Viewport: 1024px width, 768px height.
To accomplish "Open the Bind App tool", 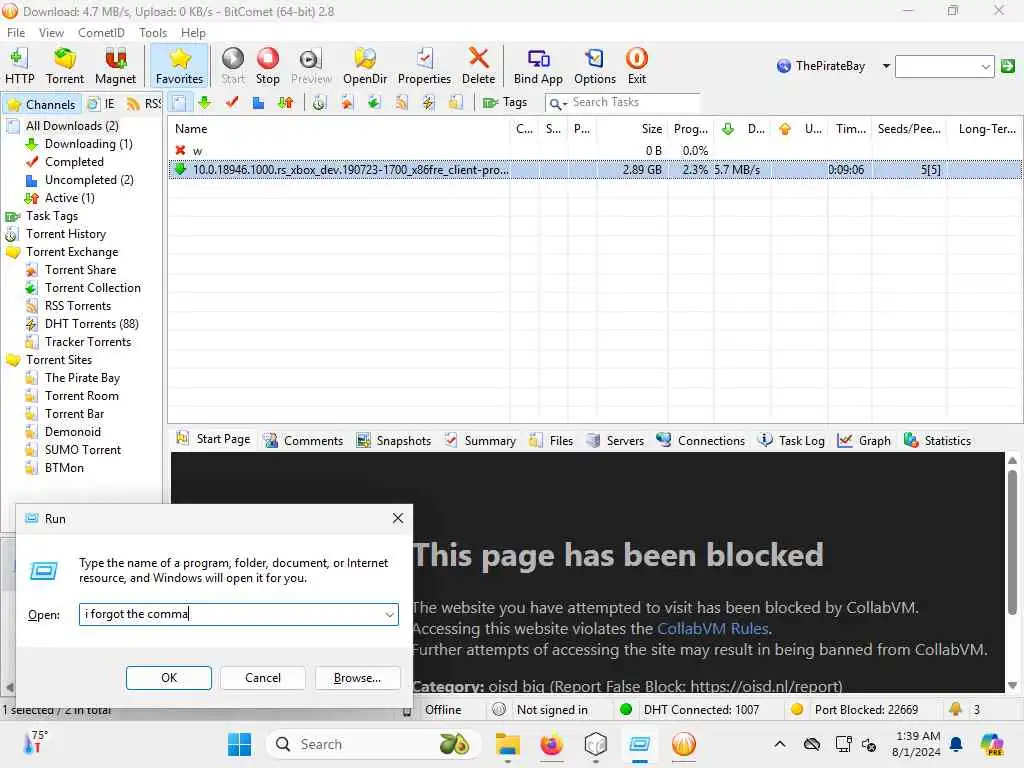I will 537,66.
